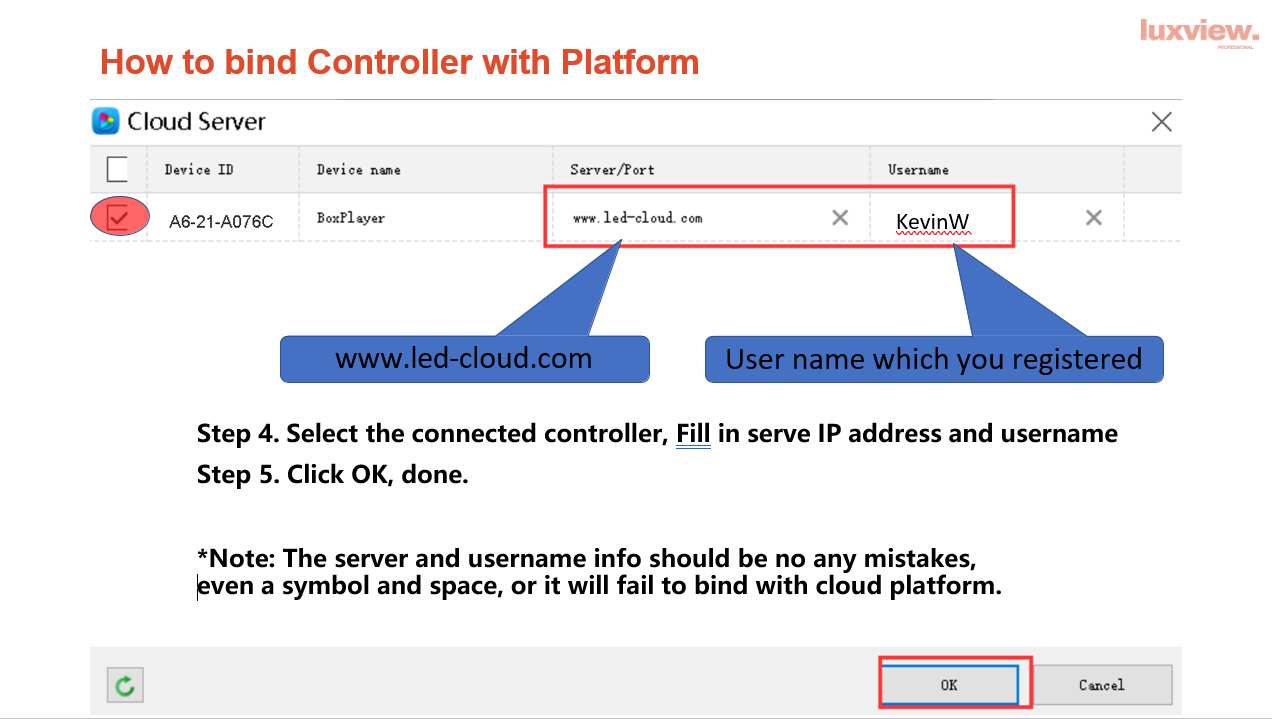This screenshot has width=1272, height=719.
Task: Click the Cloud Server app icon
Action: coord(106,122)
